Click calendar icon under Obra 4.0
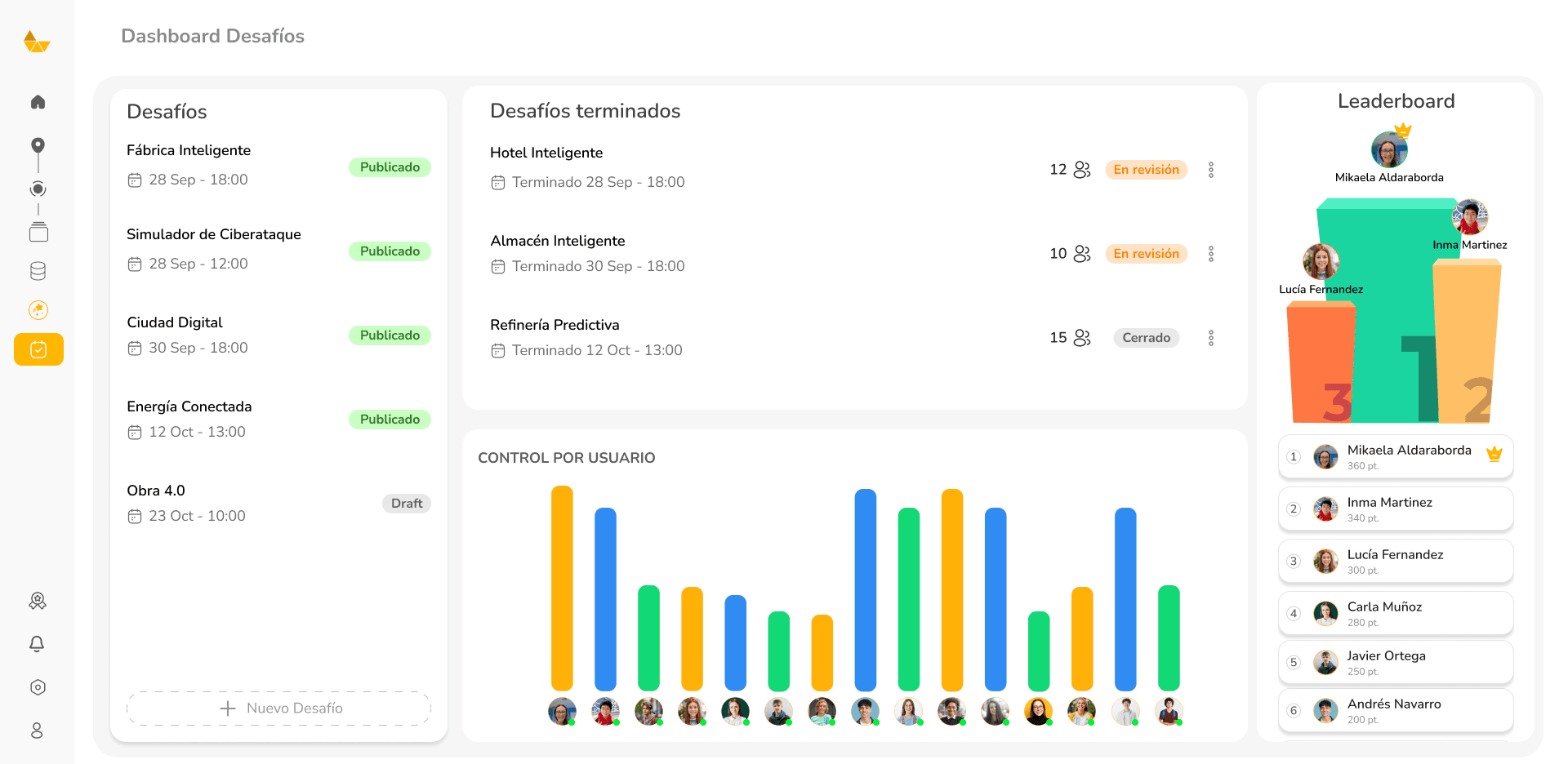1568x764 pixels. (135, 517)
